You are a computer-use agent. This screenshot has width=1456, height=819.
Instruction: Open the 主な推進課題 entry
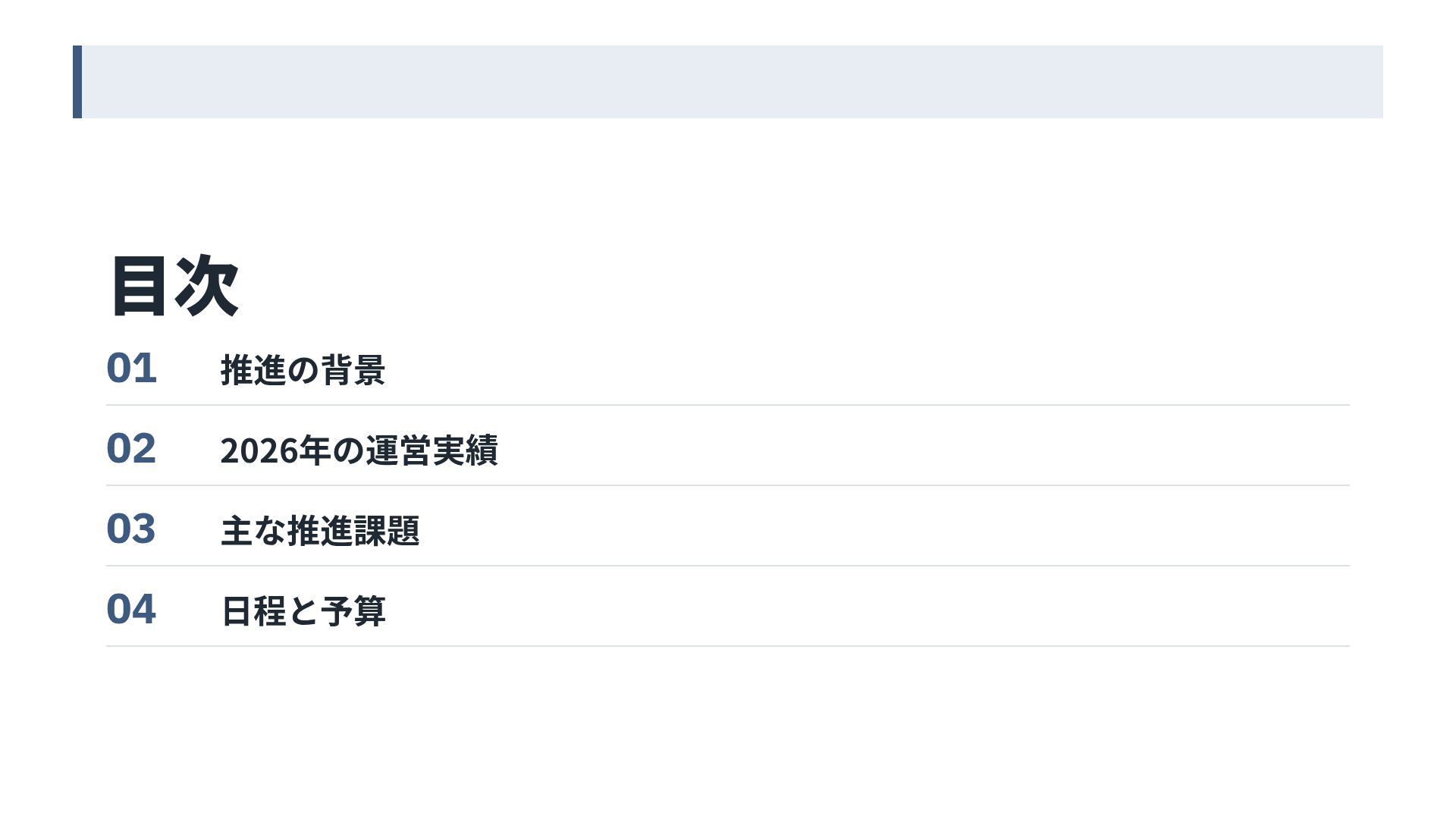tap(319, 531)
